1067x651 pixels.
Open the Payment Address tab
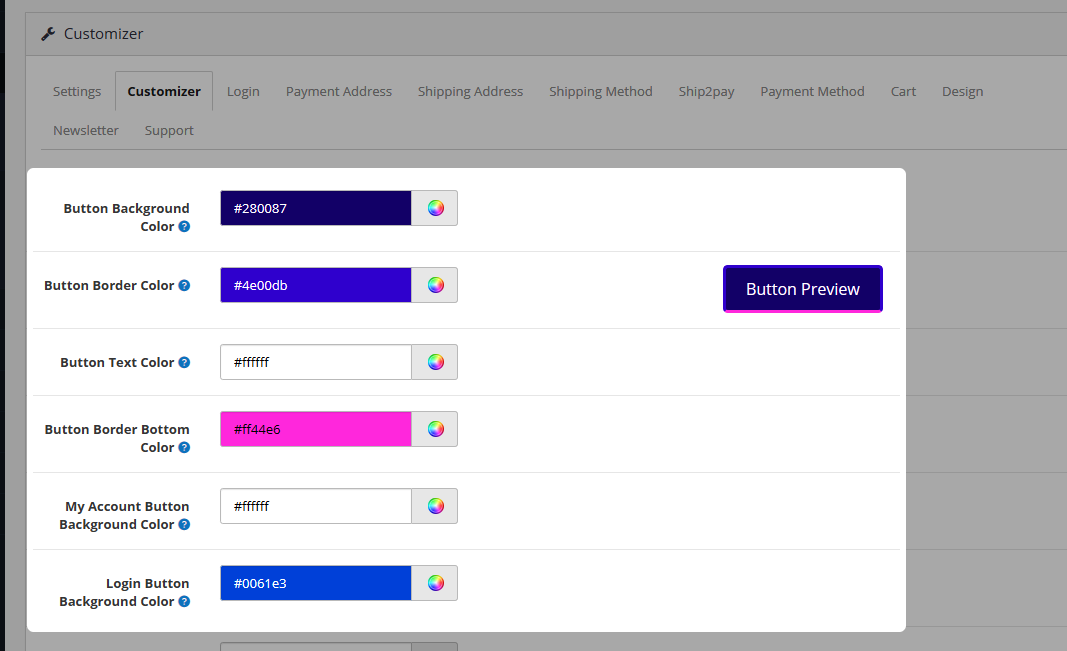click(x=339, y=92)
